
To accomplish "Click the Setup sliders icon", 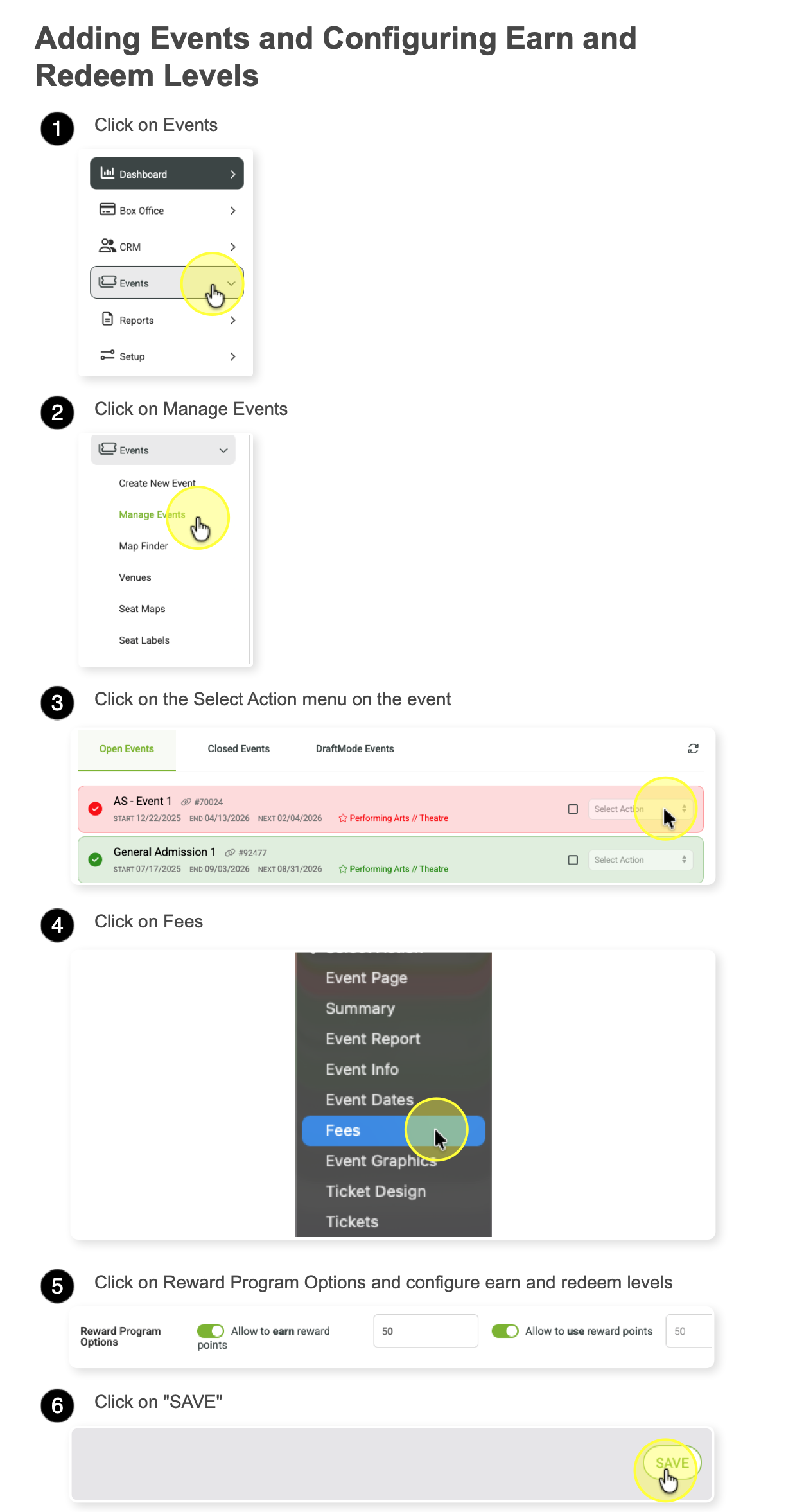I will point(107,355).
